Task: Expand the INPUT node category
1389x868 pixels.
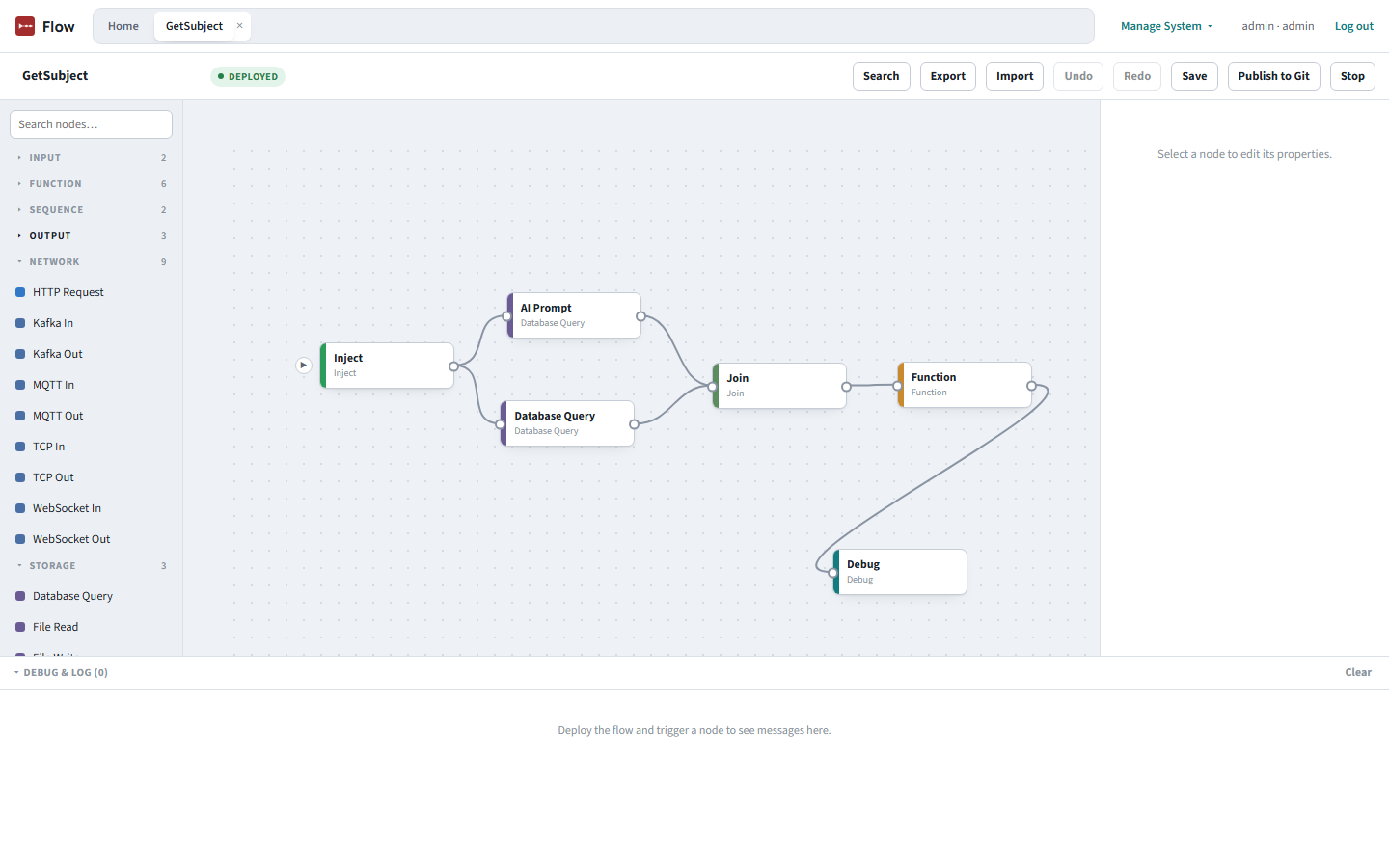Action: coord(92,158)
